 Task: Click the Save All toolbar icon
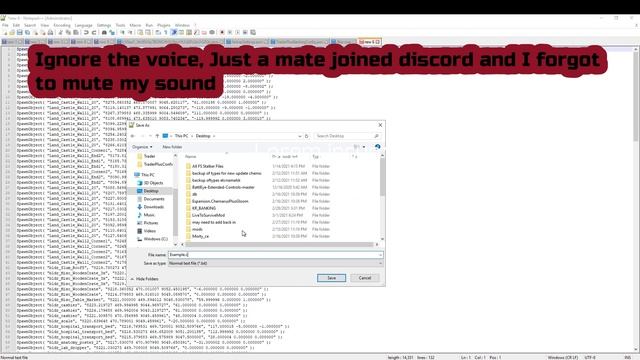[27, 32]
